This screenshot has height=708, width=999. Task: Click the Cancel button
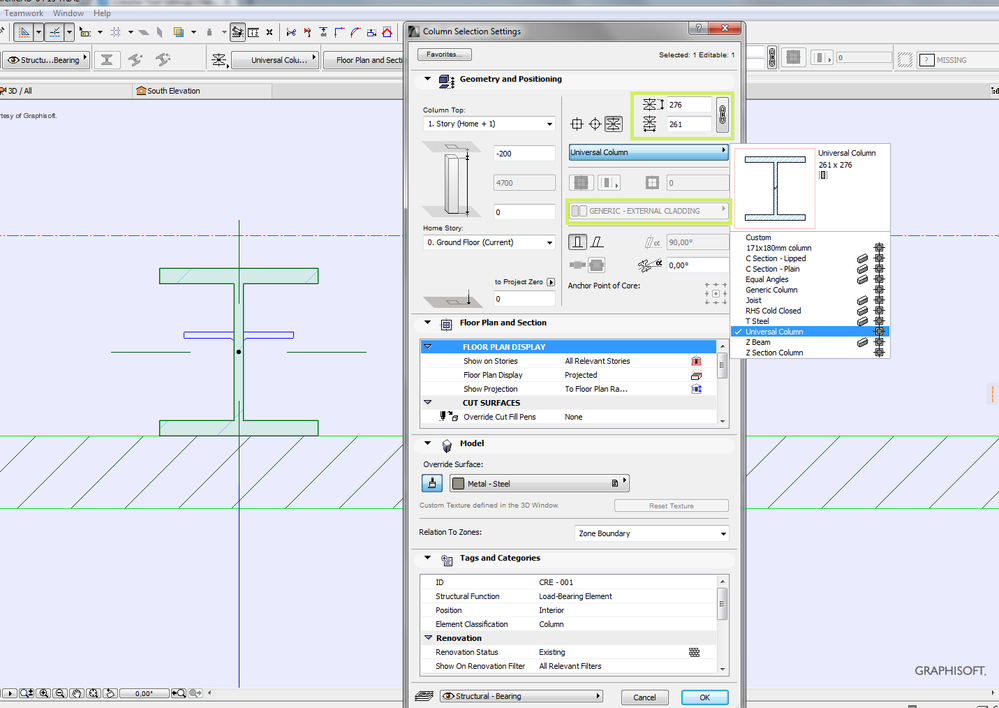point(644,697)
